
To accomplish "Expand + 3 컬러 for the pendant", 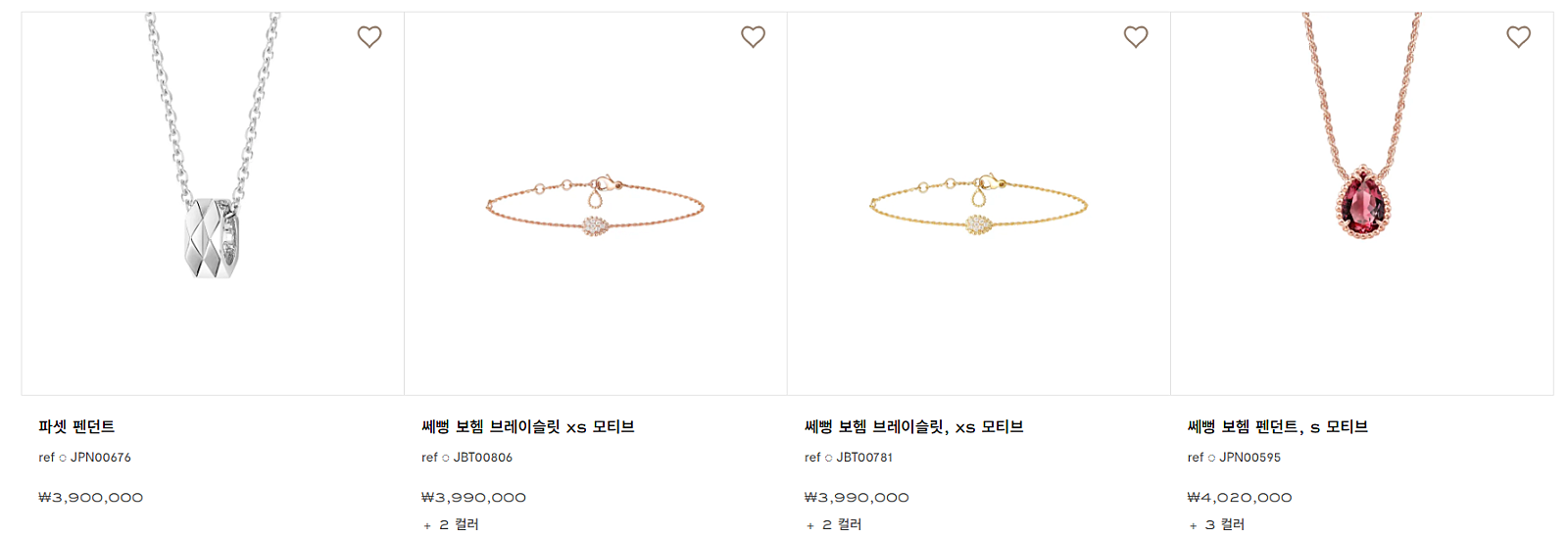I will (x=1216, y=524).
